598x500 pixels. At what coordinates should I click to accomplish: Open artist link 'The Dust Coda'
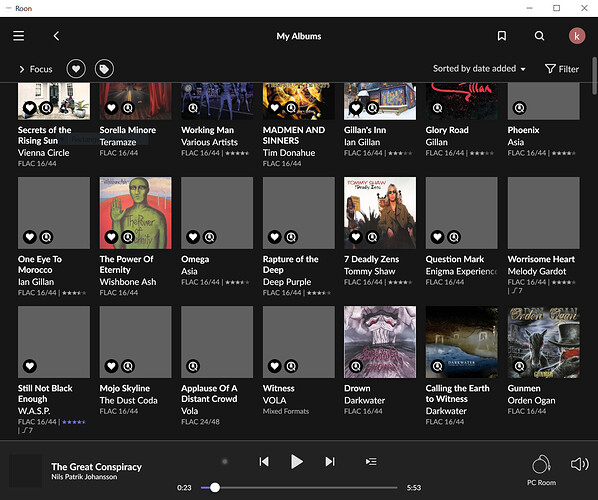coord(128,400)
